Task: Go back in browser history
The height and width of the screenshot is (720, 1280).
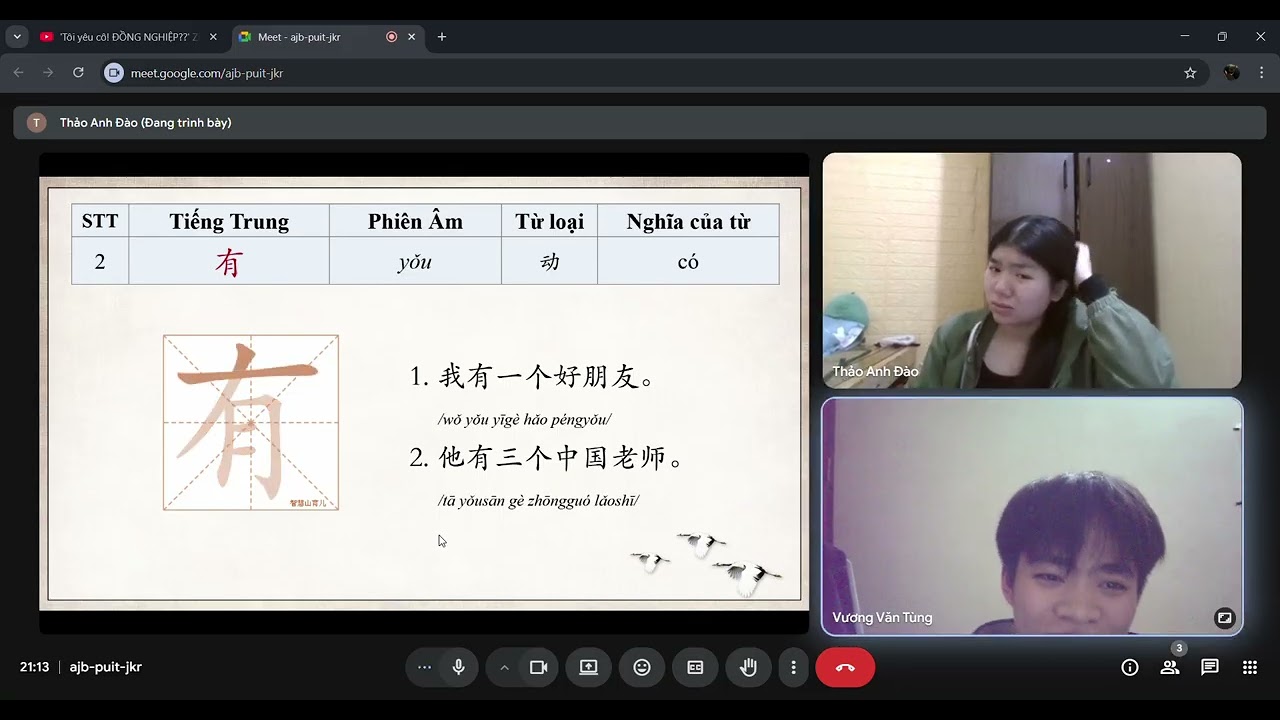Action: [x=18, y=73]
